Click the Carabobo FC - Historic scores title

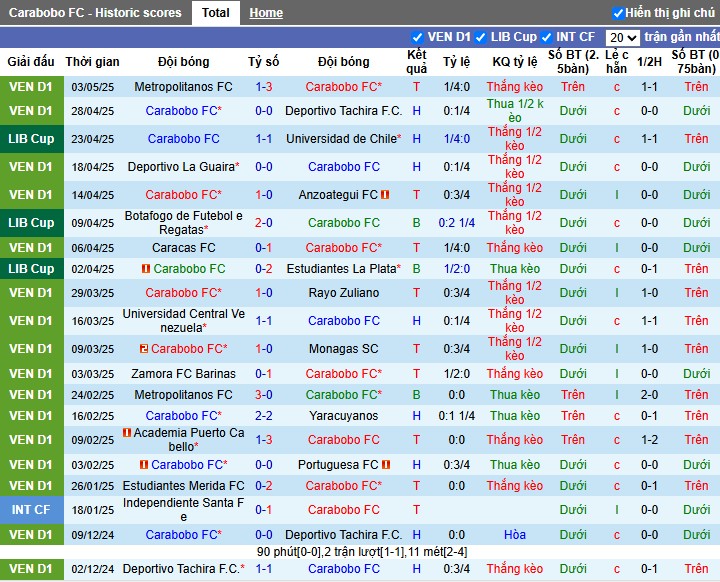(95, 12)
